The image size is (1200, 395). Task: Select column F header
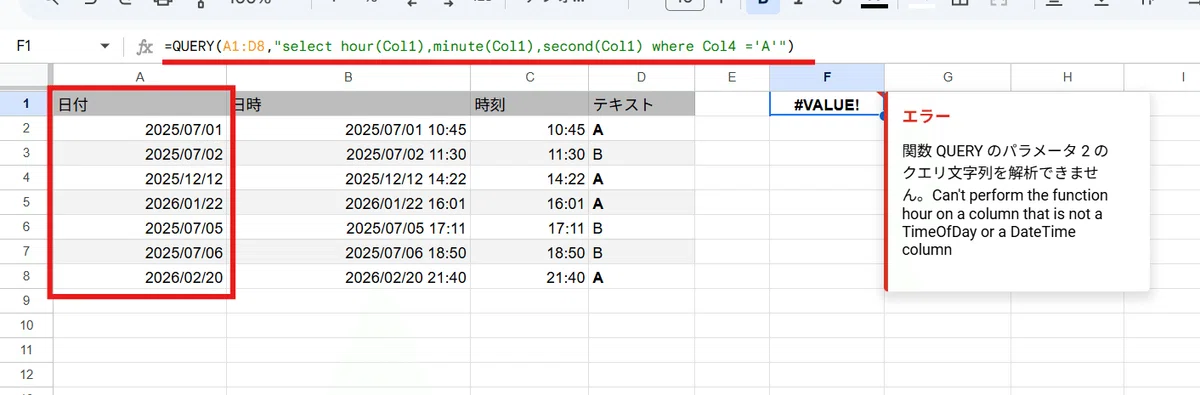tap(827, 77)
